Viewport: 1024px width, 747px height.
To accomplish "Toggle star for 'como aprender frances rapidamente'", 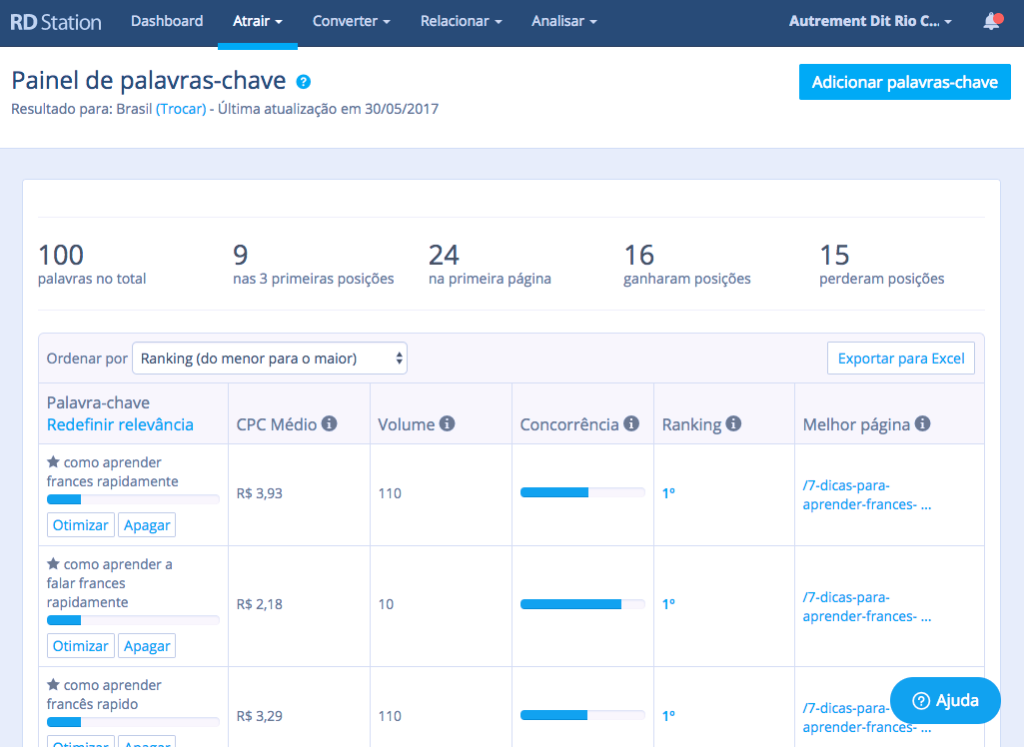I will 53,463.
